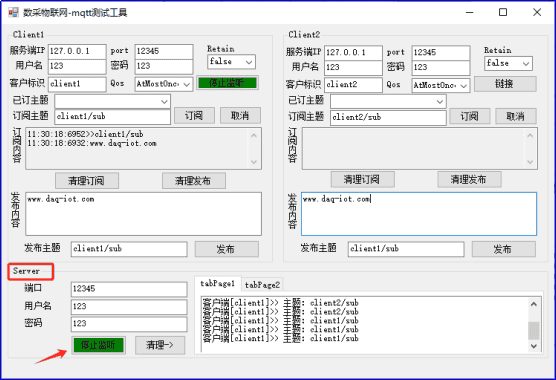The width and height of the screenshot is (556, 380).
Task: Click server log scroll down arrow
Action: pyautogui.click(x=534, y=346)
